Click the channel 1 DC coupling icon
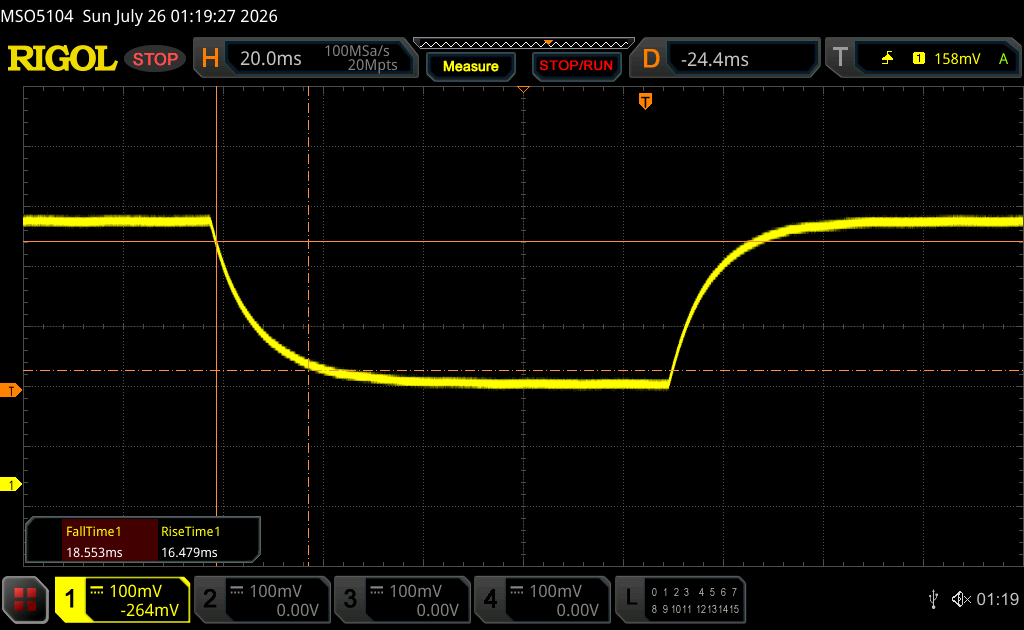Screen dimensions: 1024x630 [x=97, y=591]
